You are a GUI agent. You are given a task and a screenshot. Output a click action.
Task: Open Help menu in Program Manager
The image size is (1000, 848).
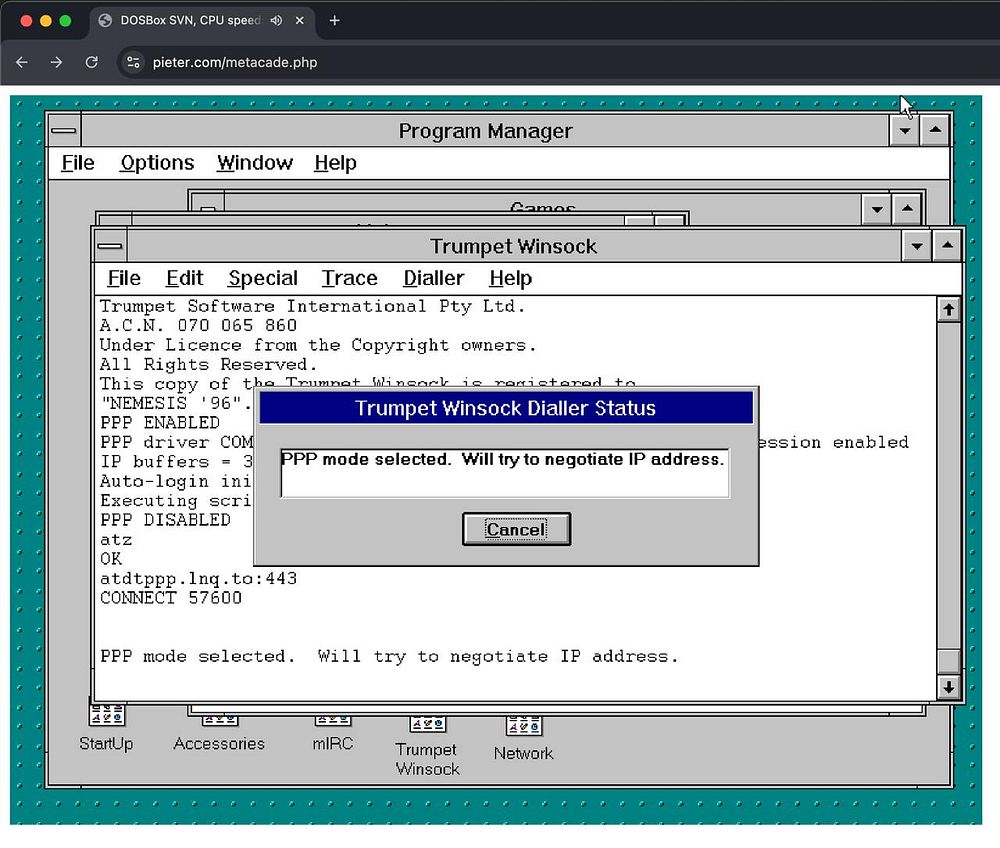pyautogui.click(x=335, y=163)
